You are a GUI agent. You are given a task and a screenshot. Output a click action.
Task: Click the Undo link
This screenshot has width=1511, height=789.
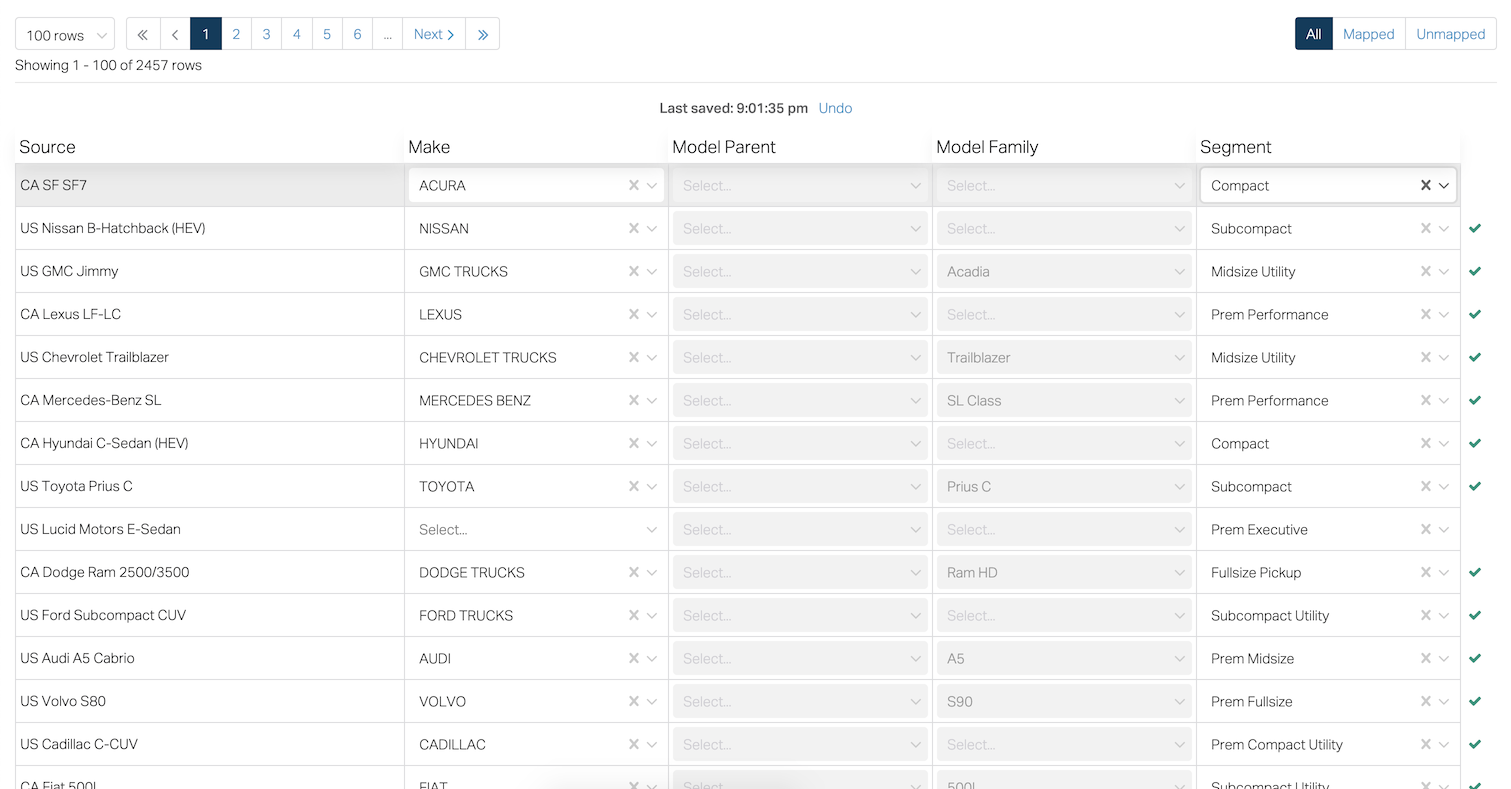click(x=835, y=108)
